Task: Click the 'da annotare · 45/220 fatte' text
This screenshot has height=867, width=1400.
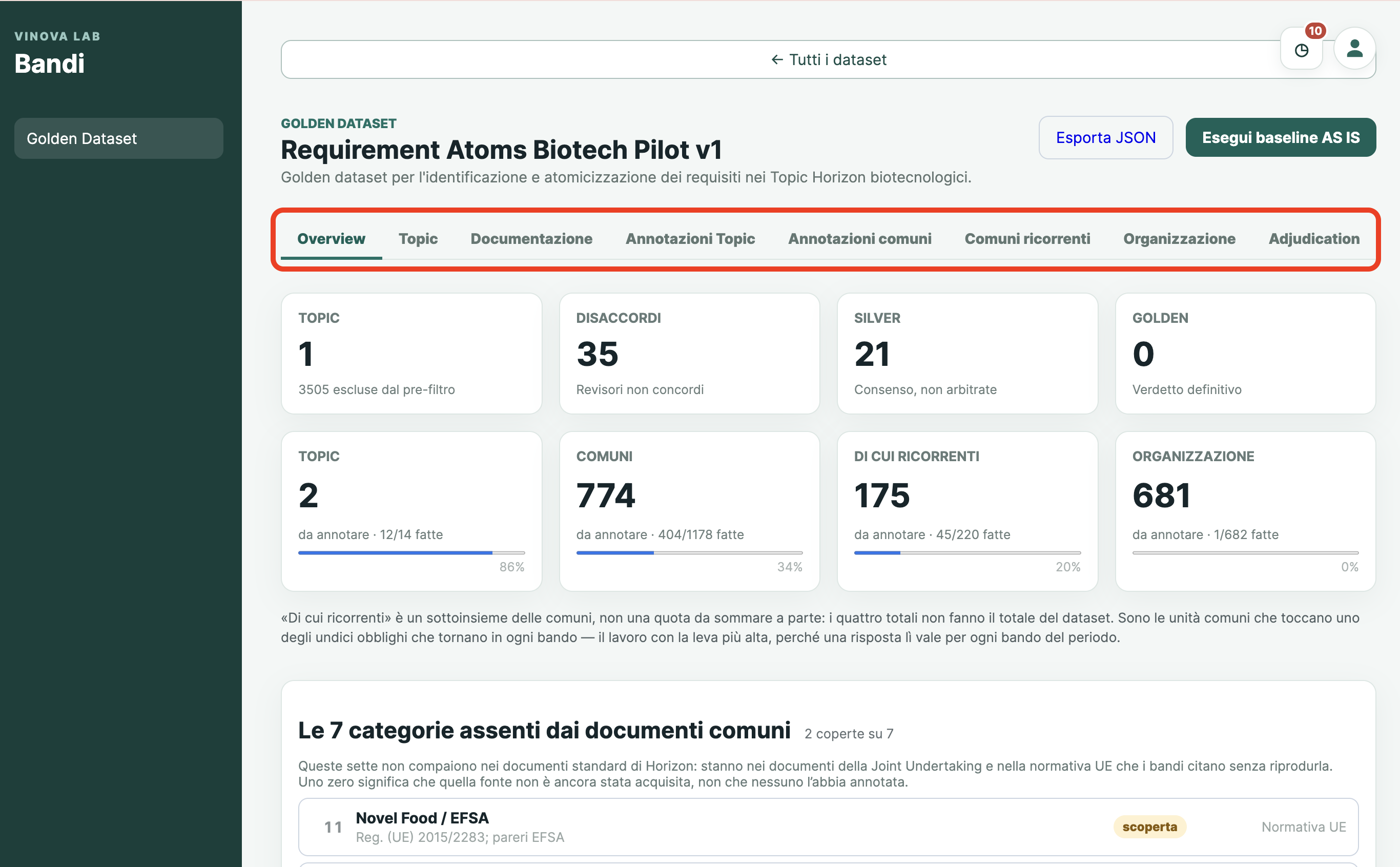Action: (932, 534)
